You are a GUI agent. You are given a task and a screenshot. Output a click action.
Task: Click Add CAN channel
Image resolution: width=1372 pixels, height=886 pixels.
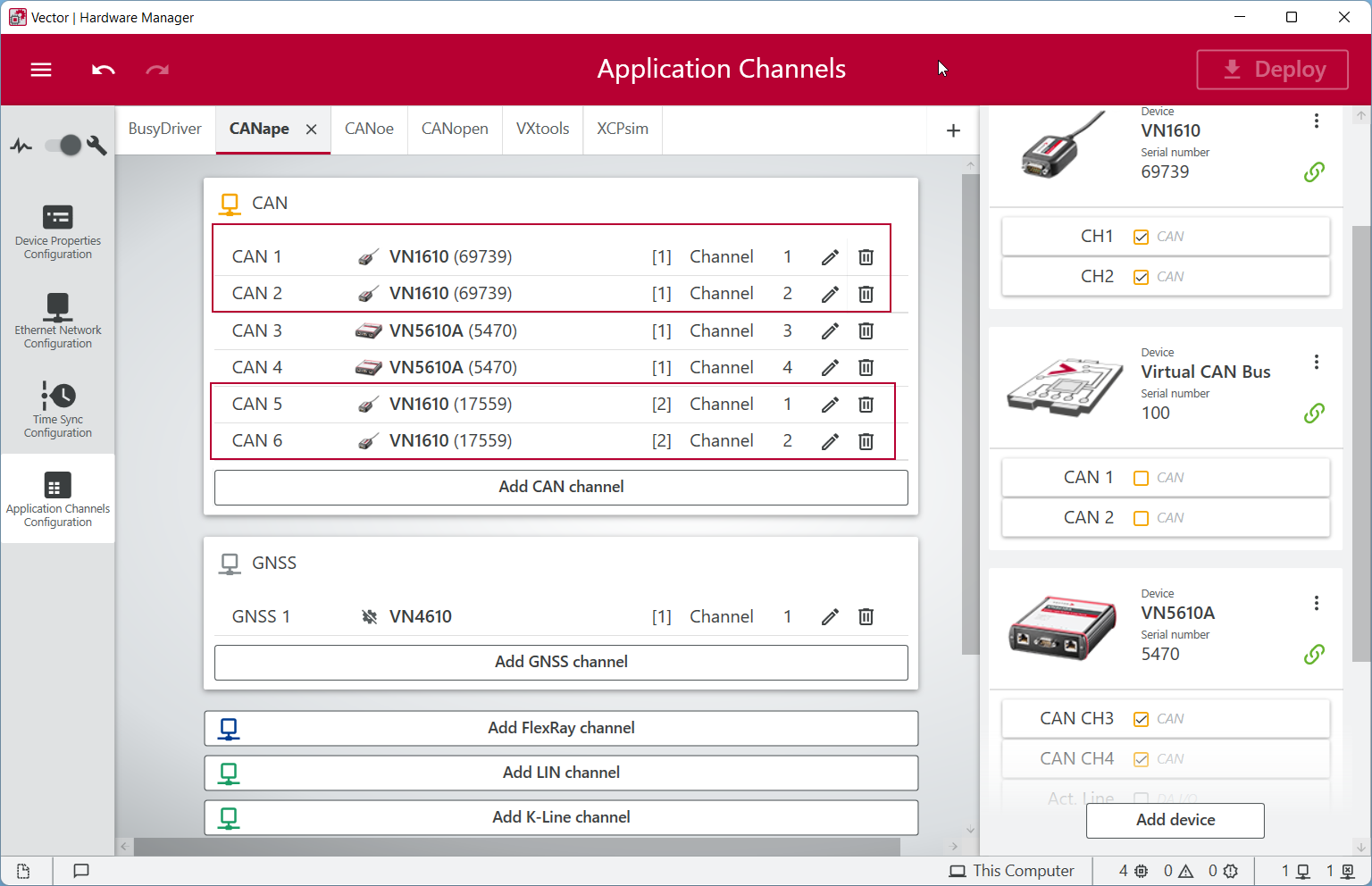[561, 488]
